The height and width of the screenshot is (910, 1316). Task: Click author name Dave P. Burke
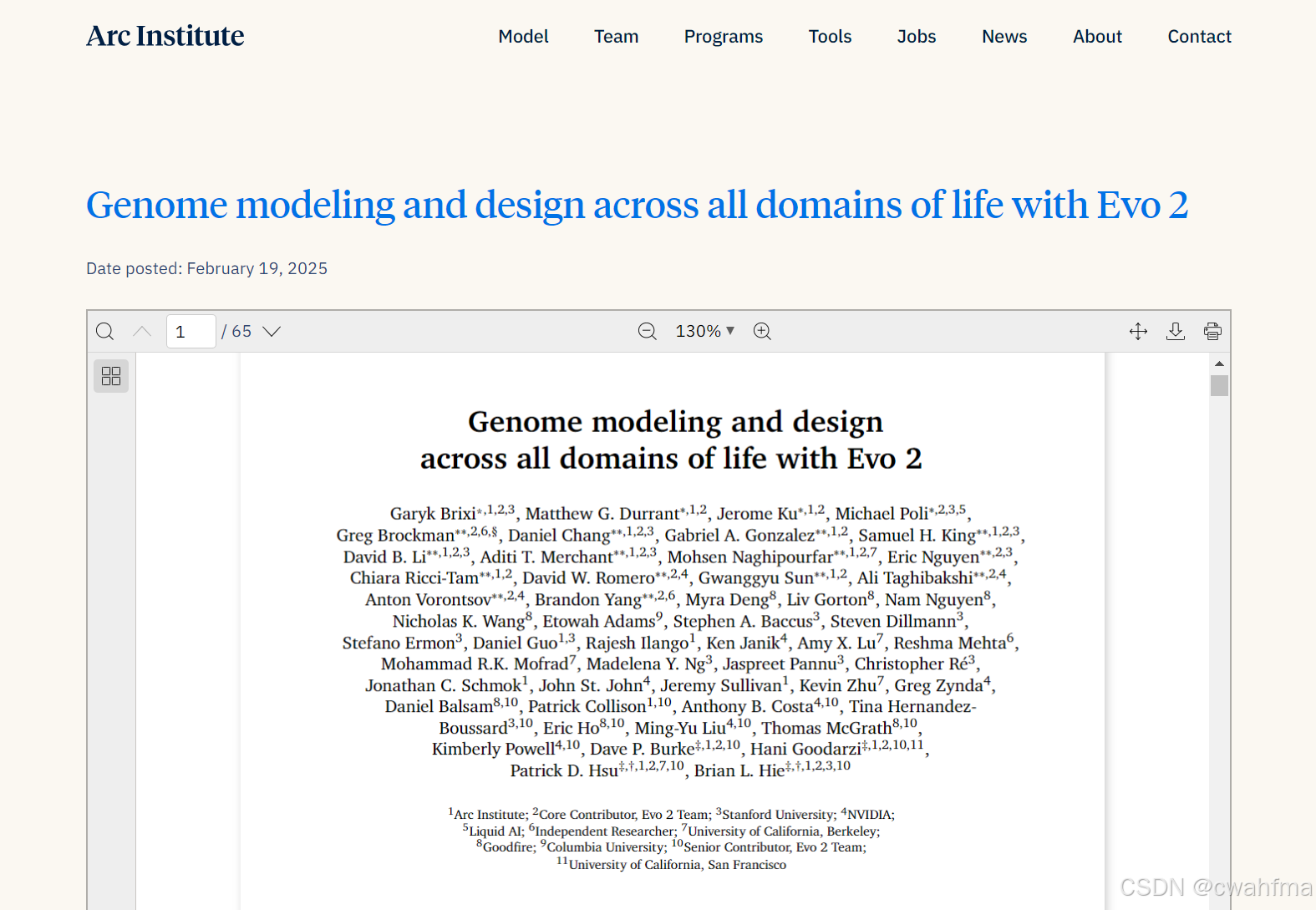click(x=643, y=749)
